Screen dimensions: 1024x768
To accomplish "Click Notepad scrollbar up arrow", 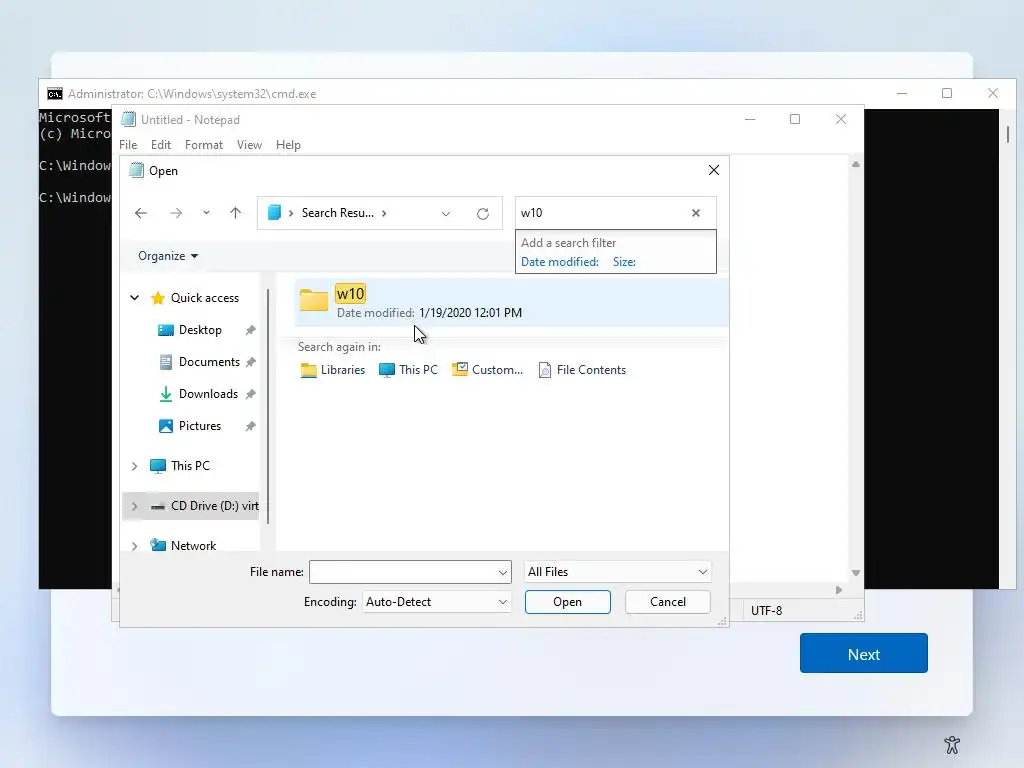I will coord(856,165).
